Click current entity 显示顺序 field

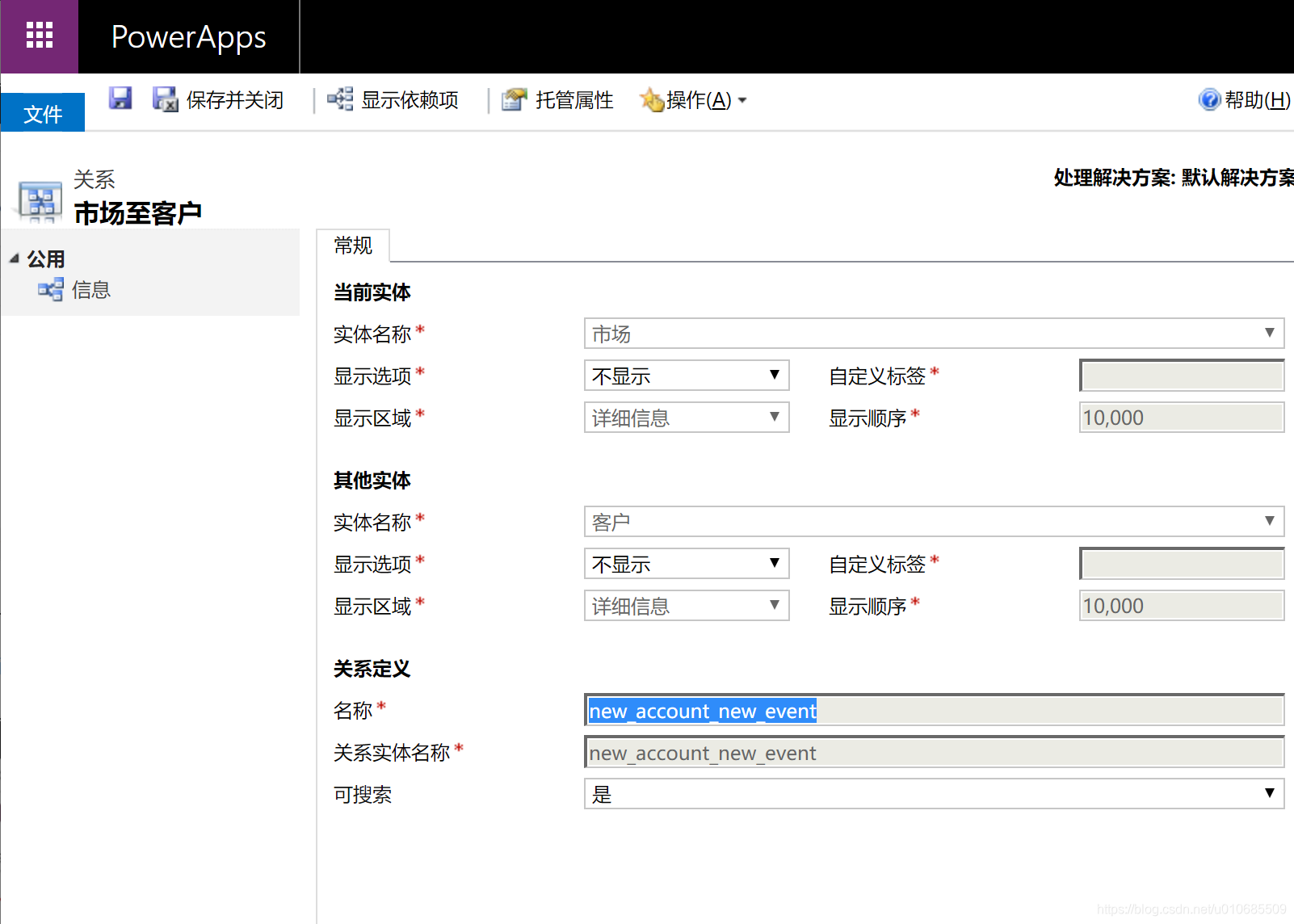(1182, 418)
